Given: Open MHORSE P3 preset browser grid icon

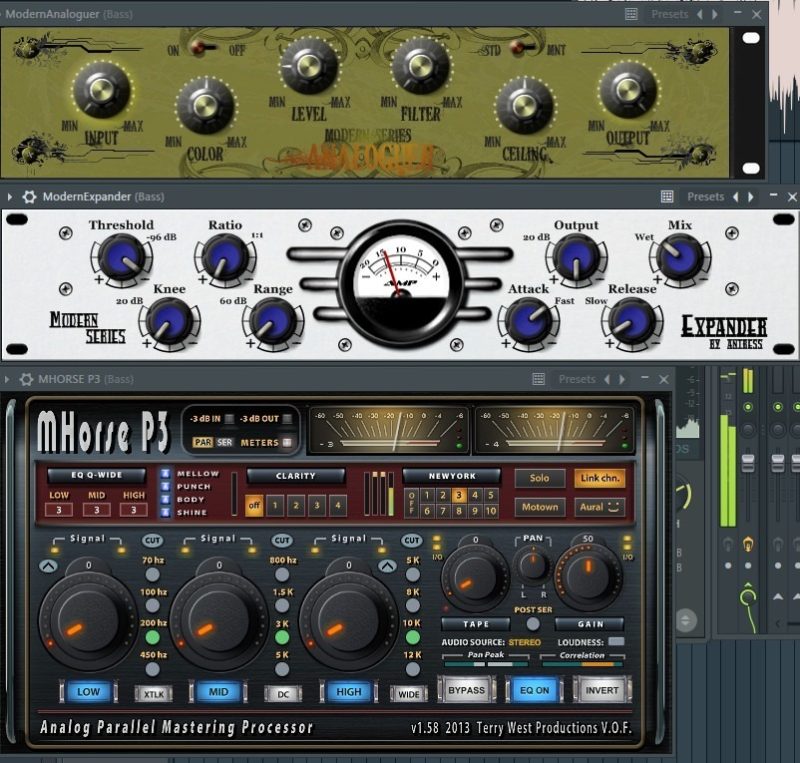Looking at the screenshot, I should point(538,379).
